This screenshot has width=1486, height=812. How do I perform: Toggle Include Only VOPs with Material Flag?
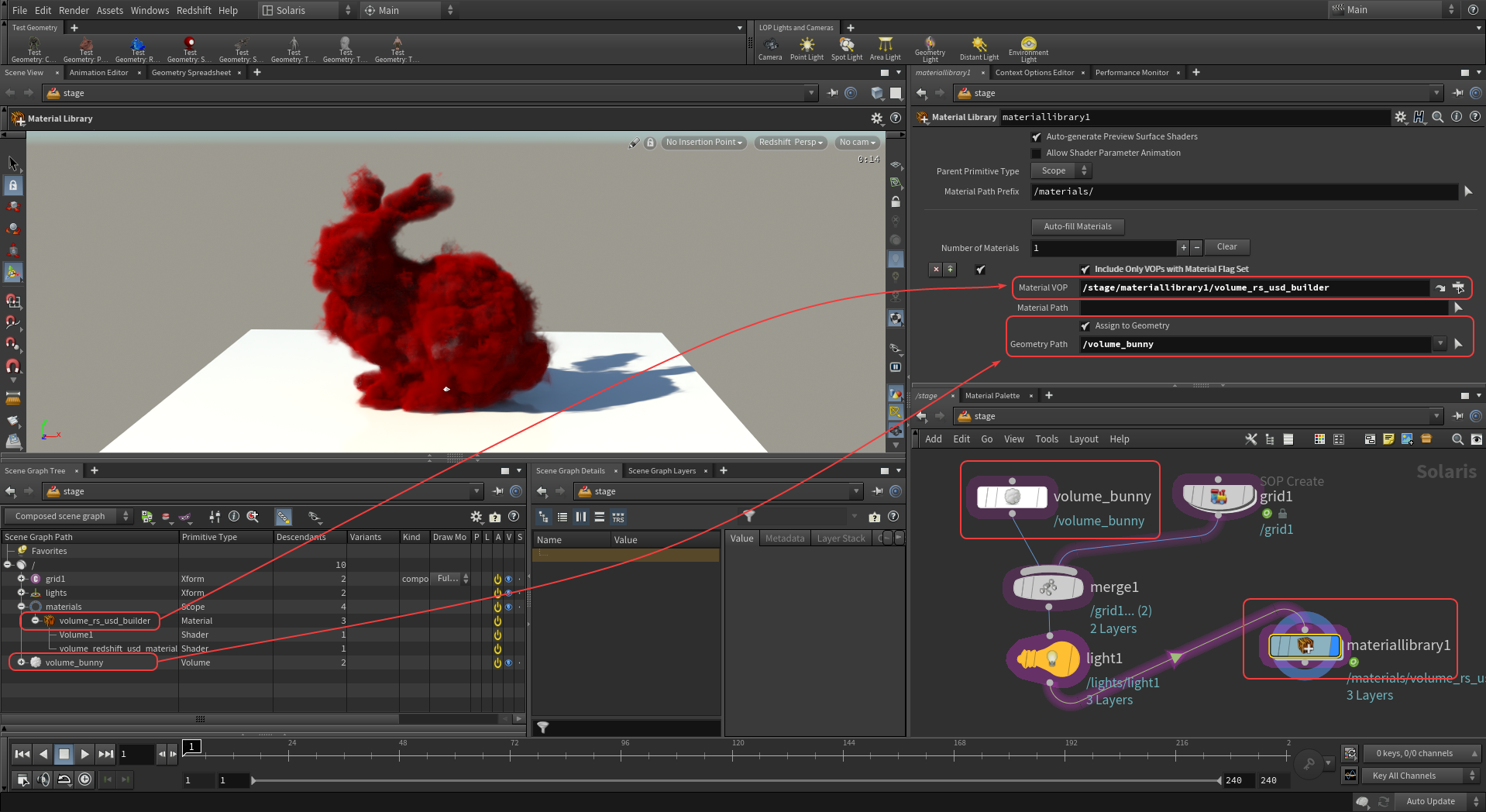coord(1085,270)
